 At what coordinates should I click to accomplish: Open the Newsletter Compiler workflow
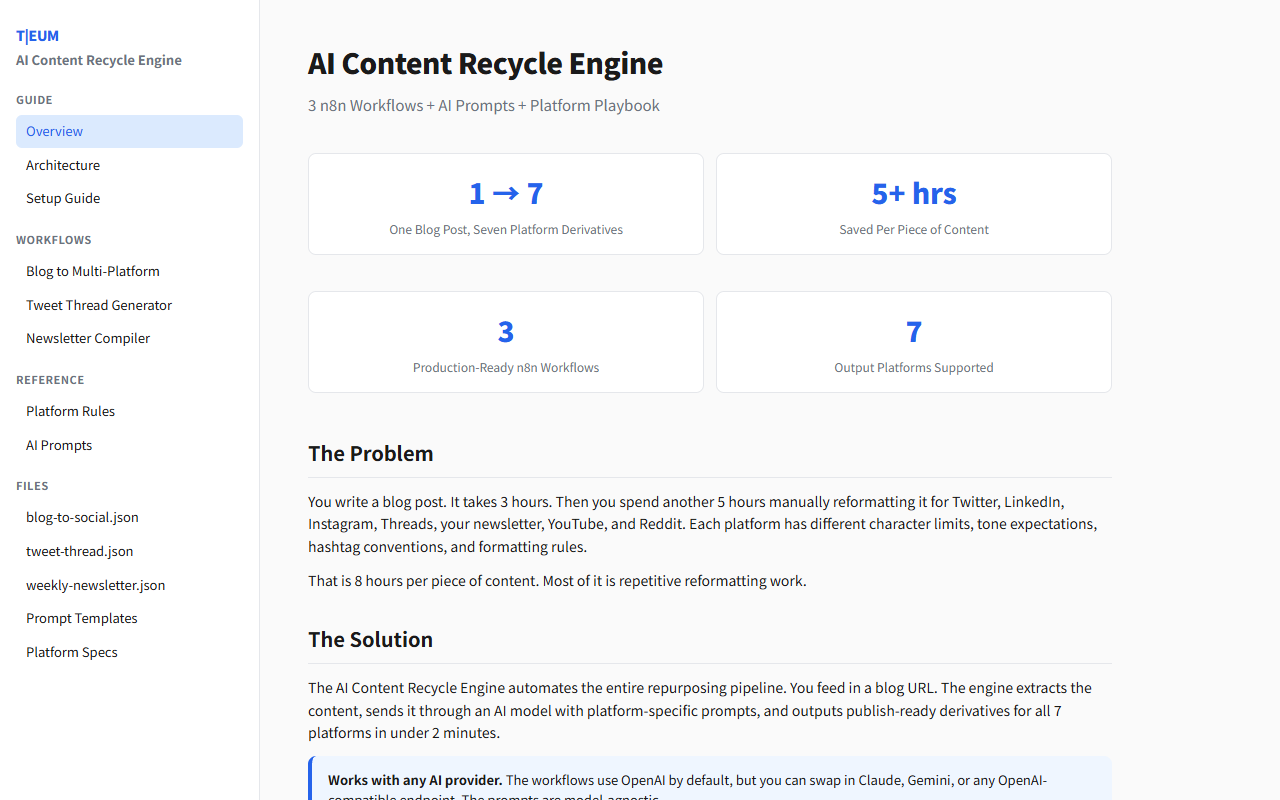click(x=88, y=338)
